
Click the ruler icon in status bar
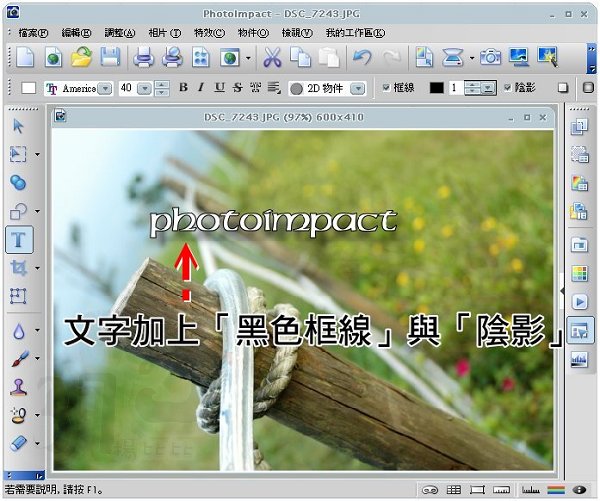(x=501, y=490)
